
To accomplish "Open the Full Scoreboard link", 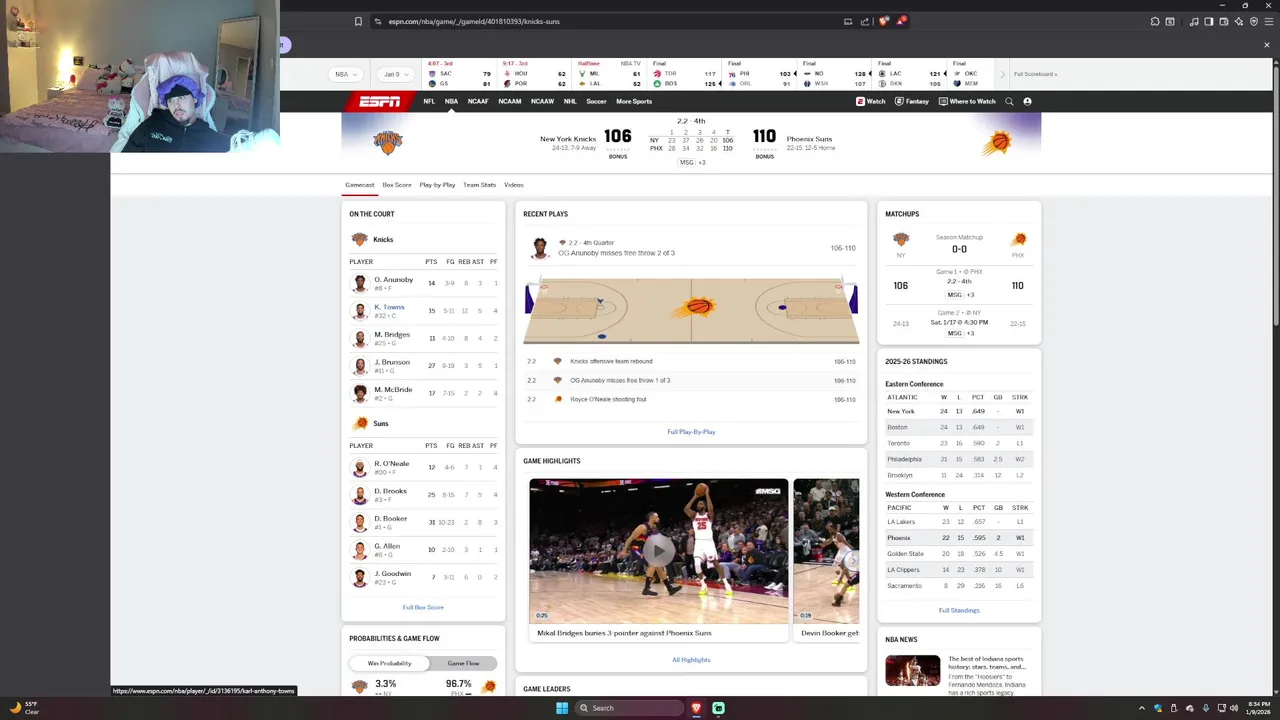I will click(x=1035, y=74).
